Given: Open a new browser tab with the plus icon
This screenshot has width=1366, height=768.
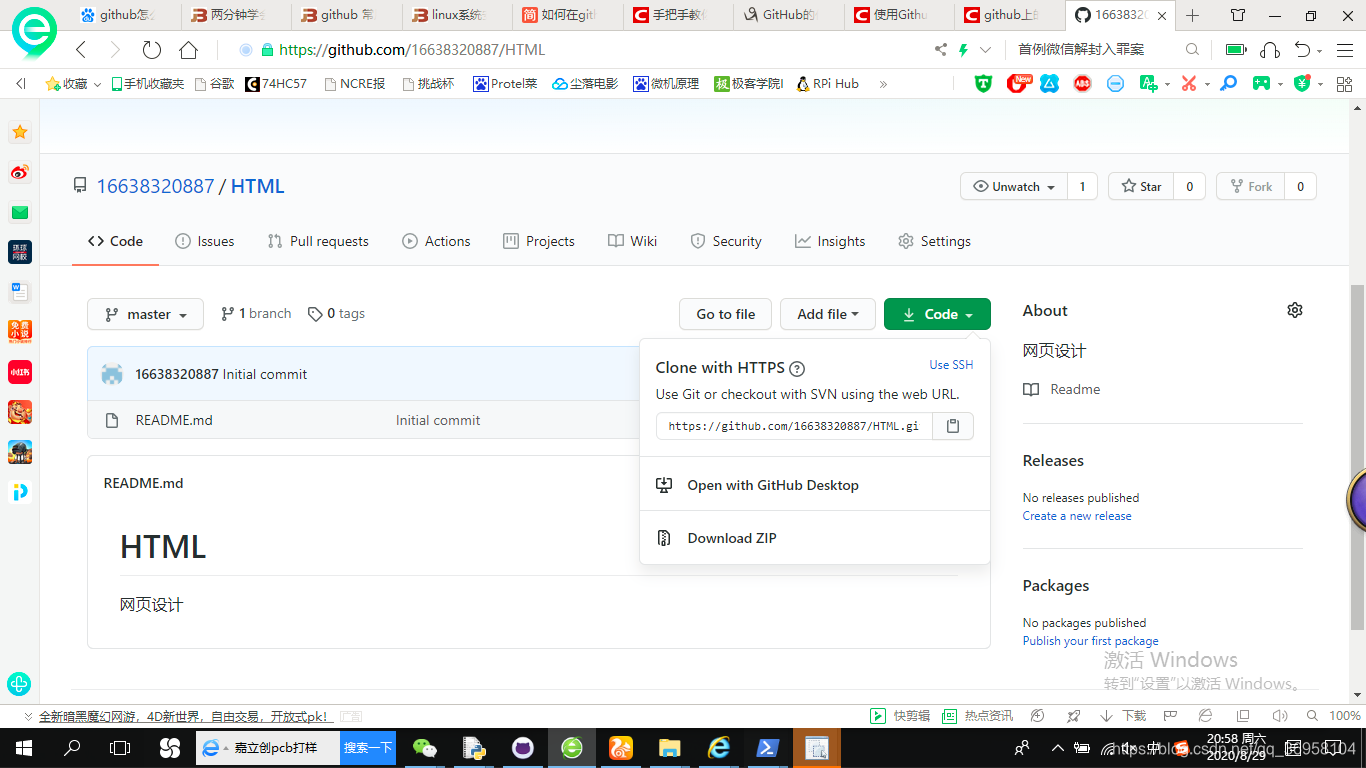Looking at the screenshot, I should tap(1192, 15).
